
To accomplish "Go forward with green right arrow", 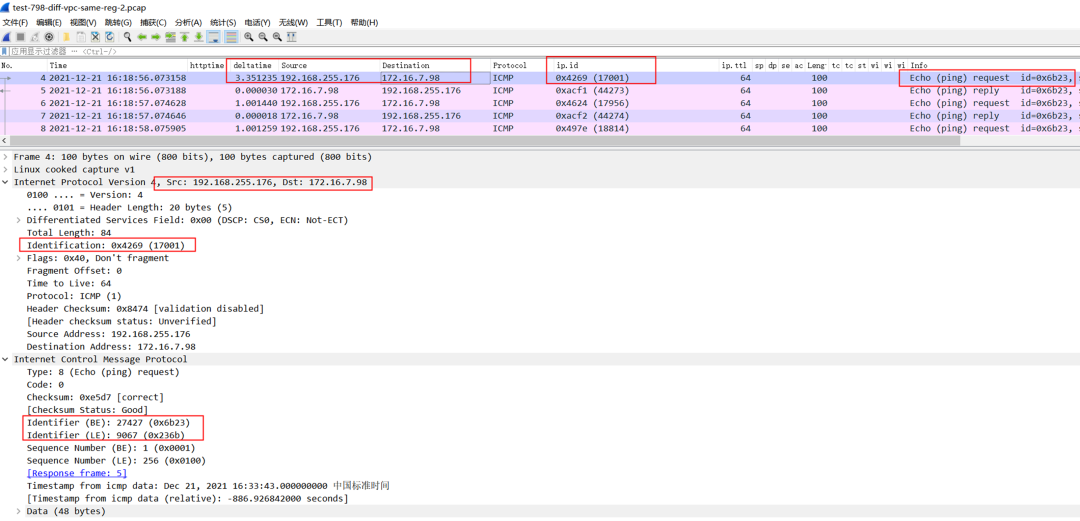I will coord(156,37).
